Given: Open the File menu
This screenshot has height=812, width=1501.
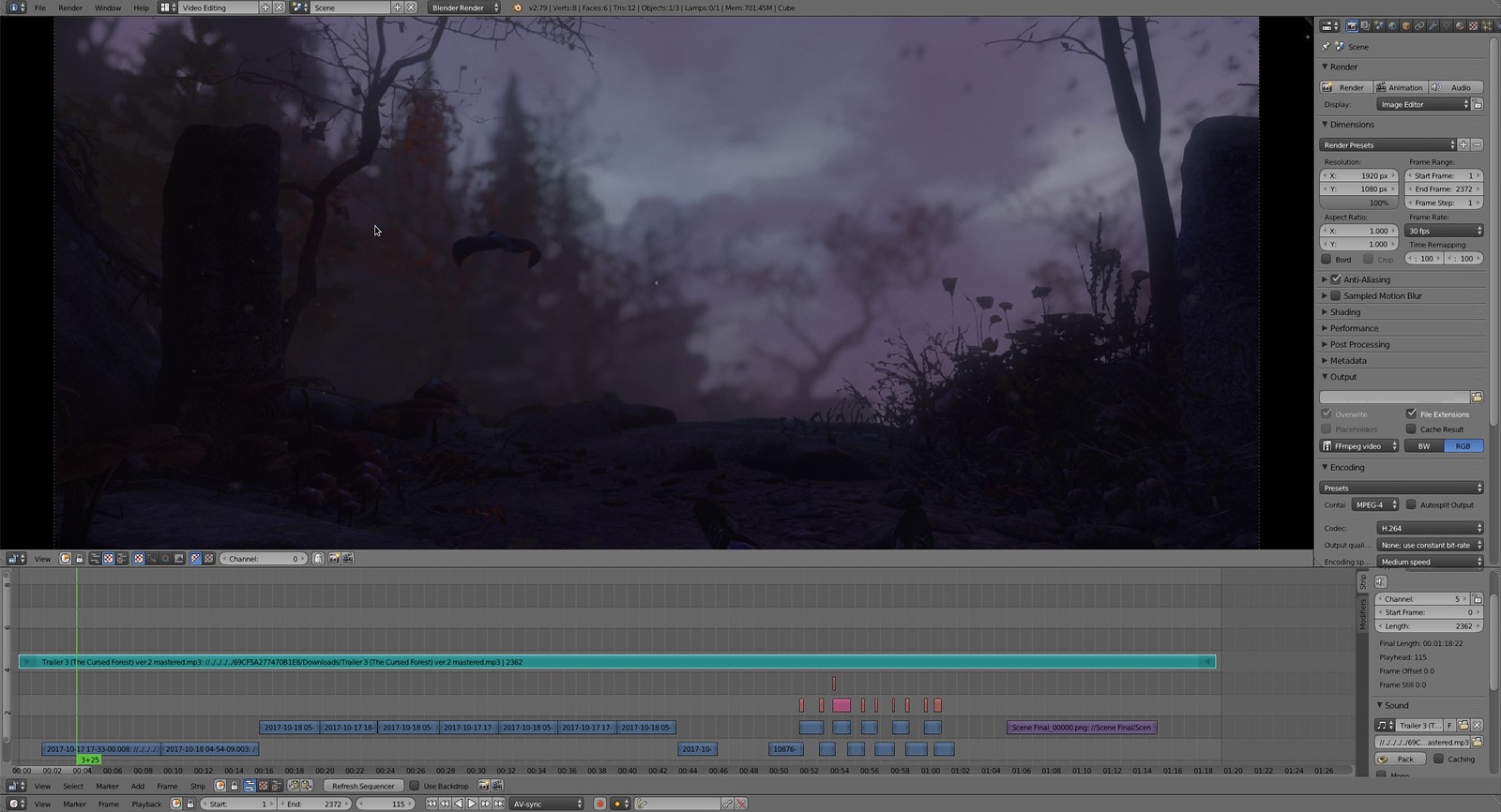Looking at the screenshot, I should [40, 8].
